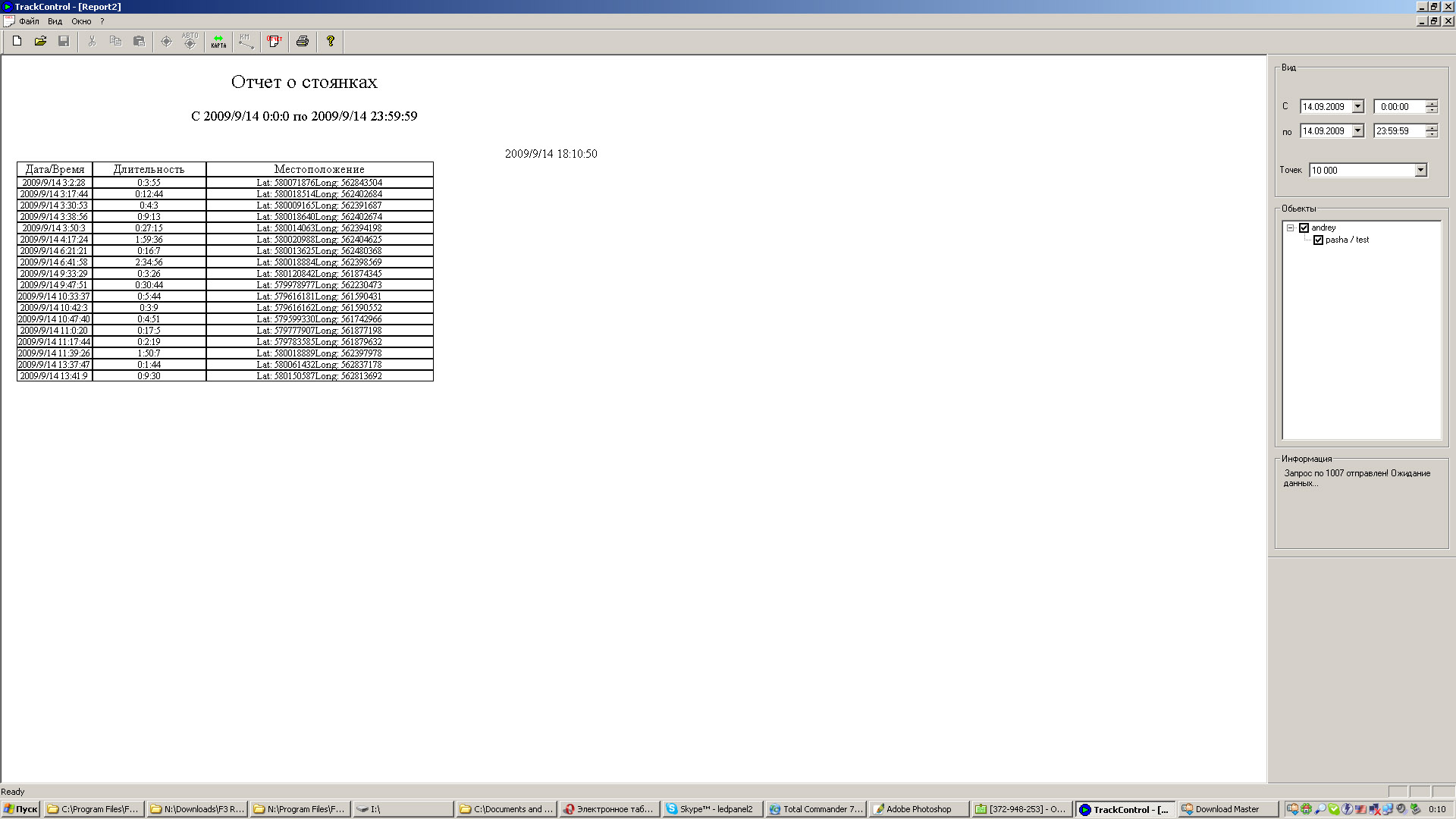Expand the Точек points count dropdown
The image size is (1456, 819).
[1420, 171]
